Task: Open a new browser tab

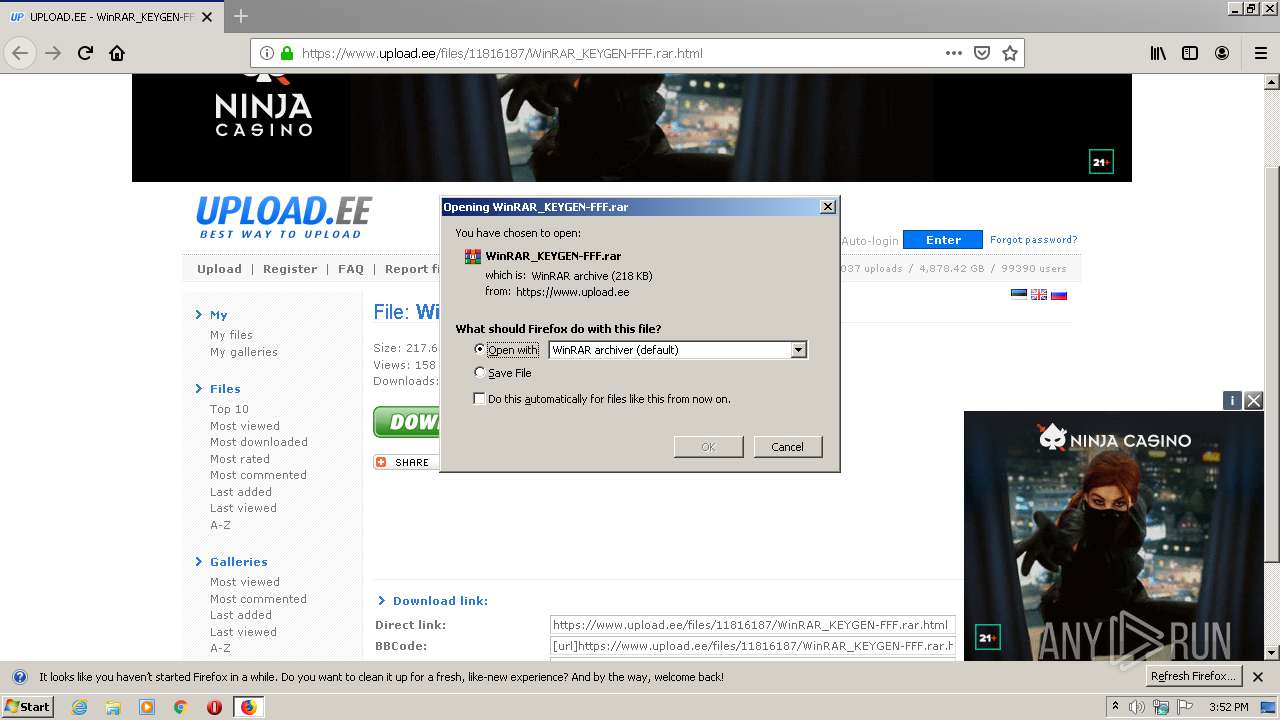Action: [240, 16]
